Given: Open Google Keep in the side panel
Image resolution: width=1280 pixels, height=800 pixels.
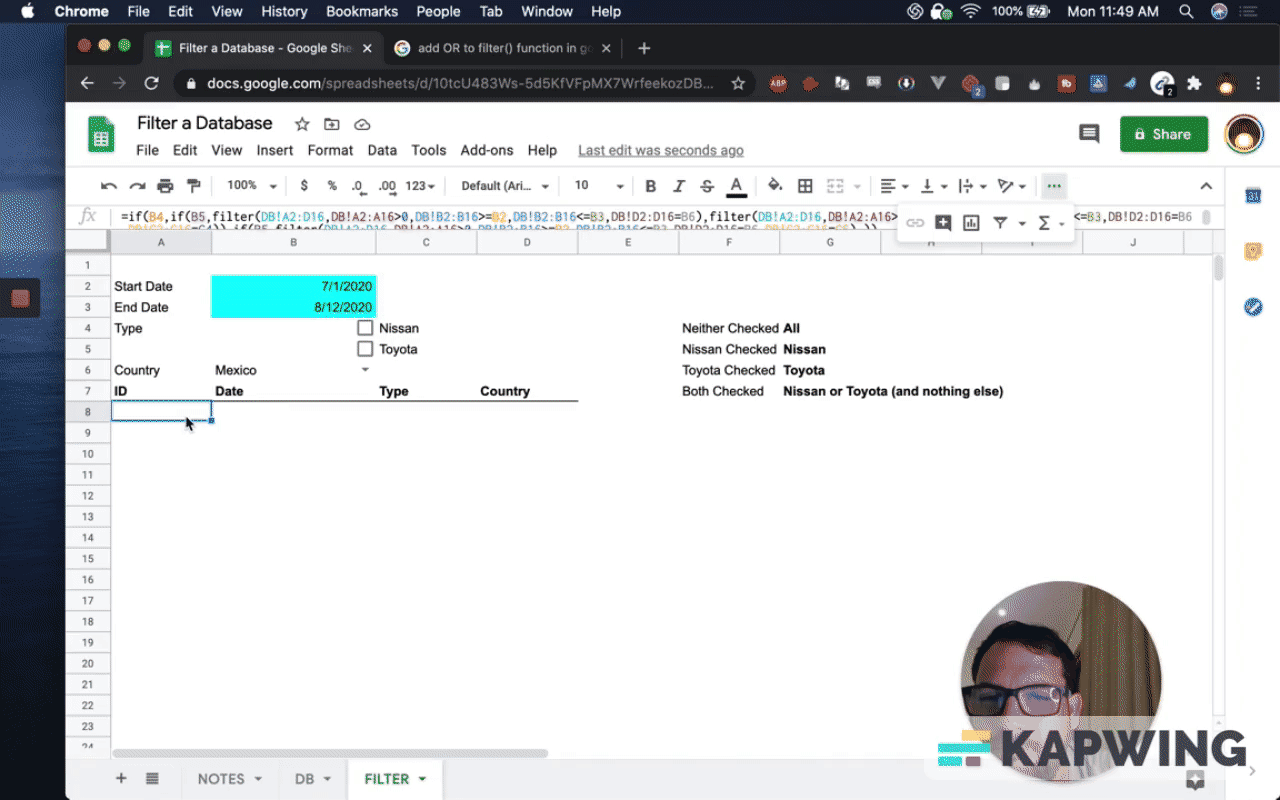Looking at the screenshot, I should pos(1253,251).
